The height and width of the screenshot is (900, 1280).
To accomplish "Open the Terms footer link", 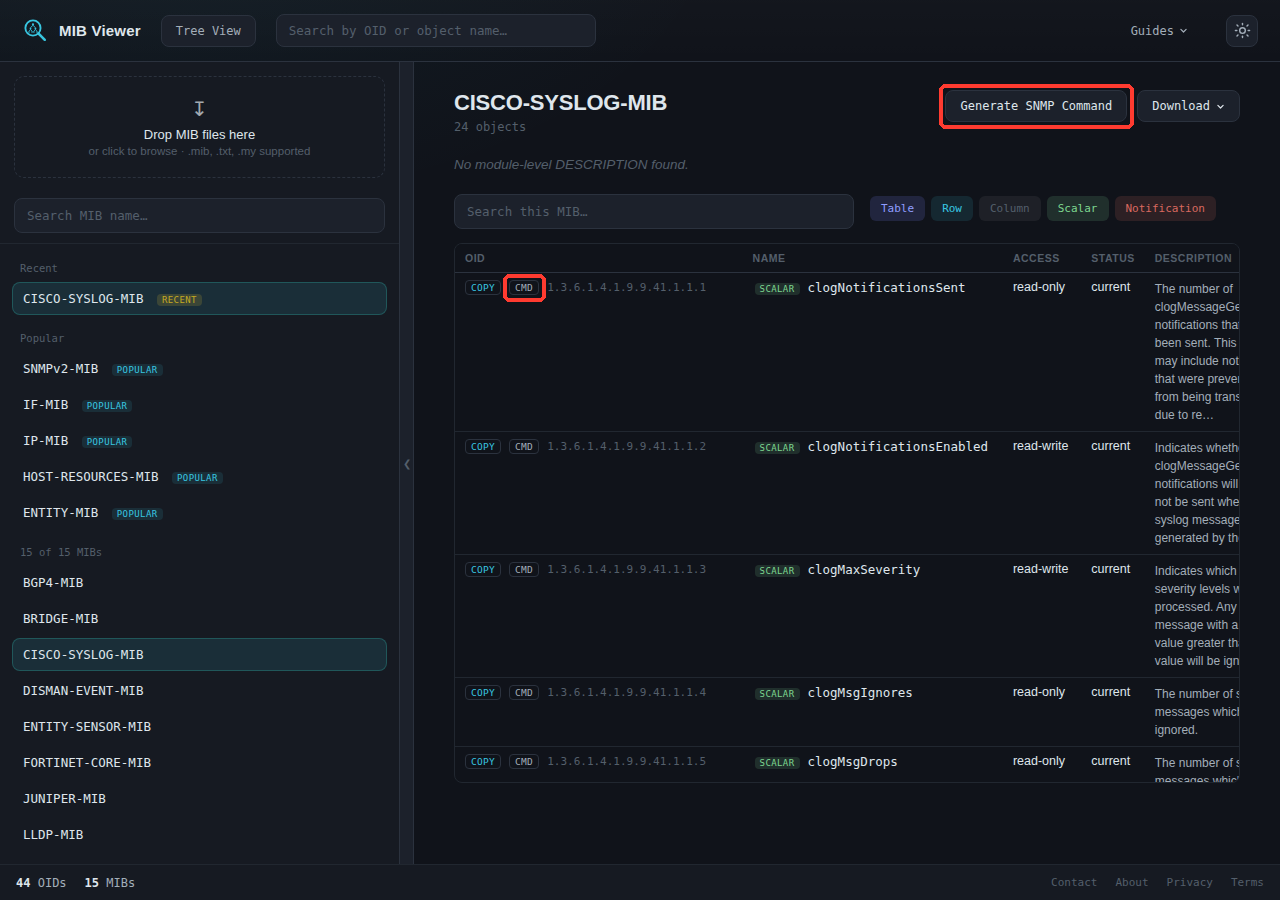I will 1247,883.
